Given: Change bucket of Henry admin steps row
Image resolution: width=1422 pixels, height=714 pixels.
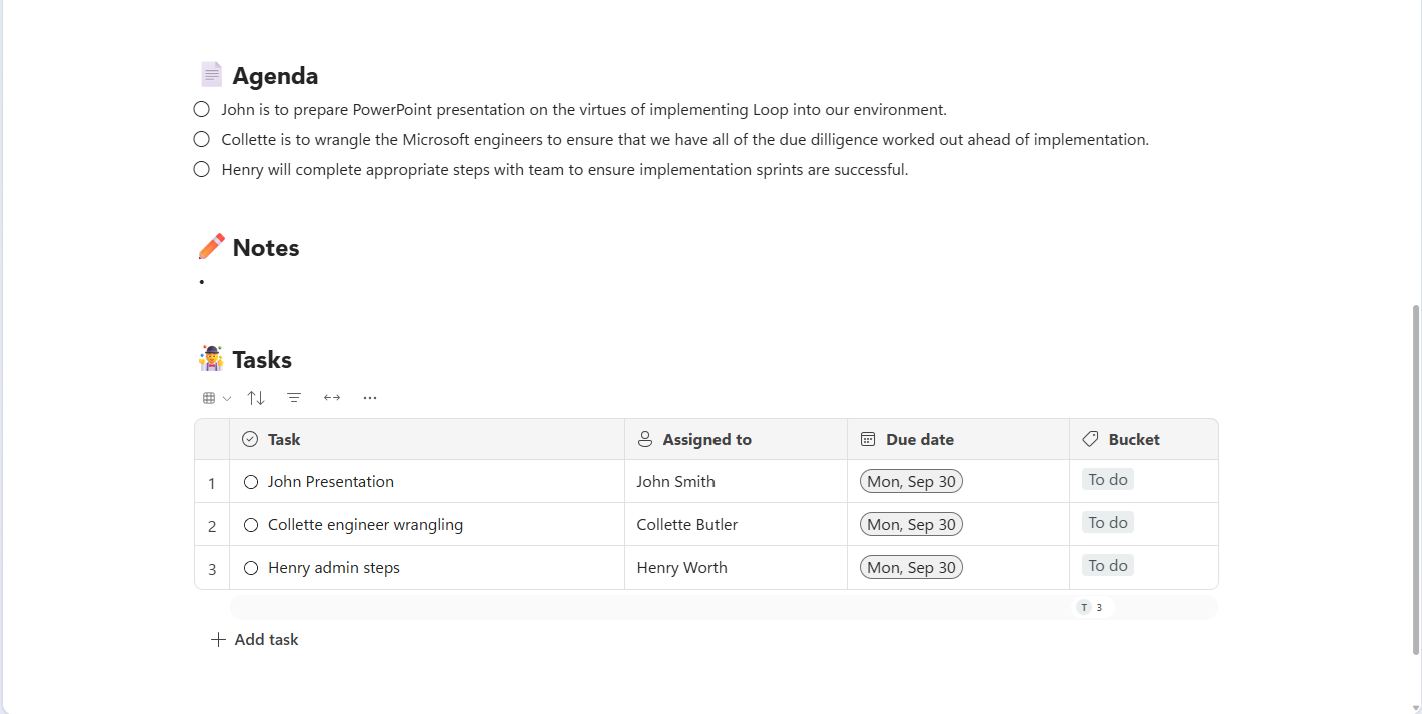Looking at the screenshot, I should 1108,566.
